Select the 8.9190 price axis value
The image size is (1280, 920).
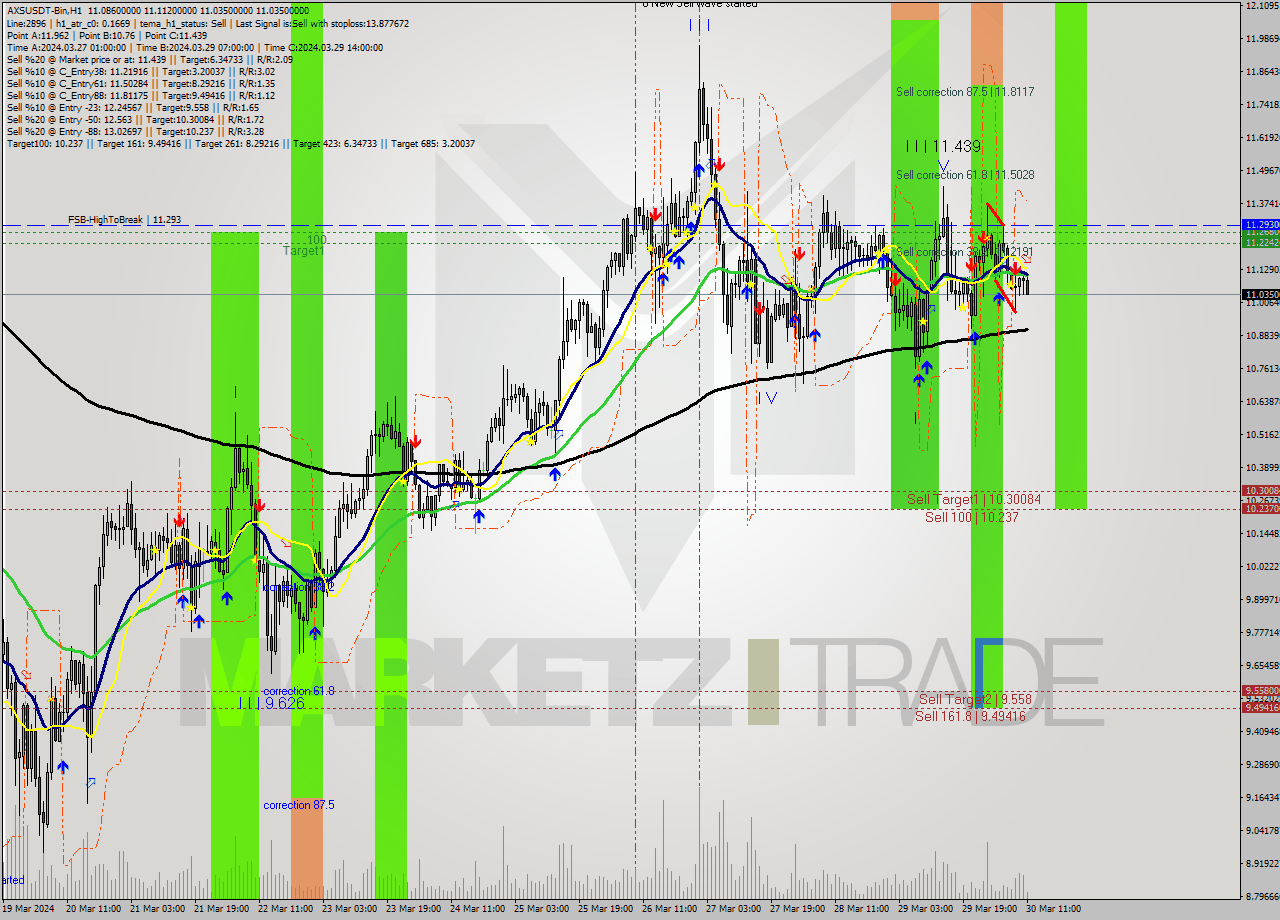(x=1263, y=863)
